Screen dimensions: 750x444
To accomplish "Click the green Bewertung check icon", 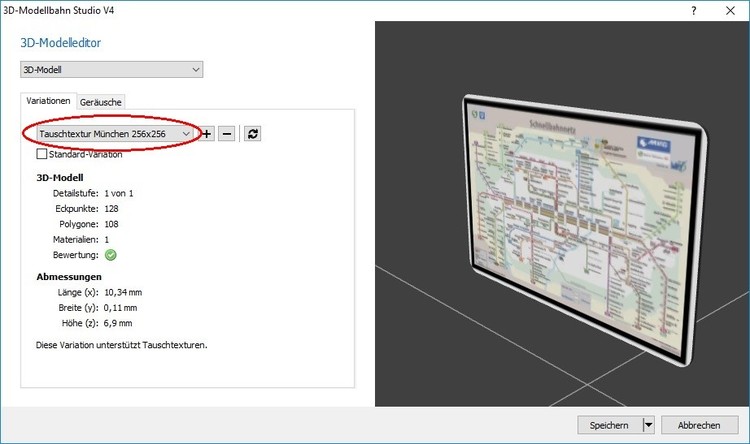I will pyautogui.click(x=110, y=255).
